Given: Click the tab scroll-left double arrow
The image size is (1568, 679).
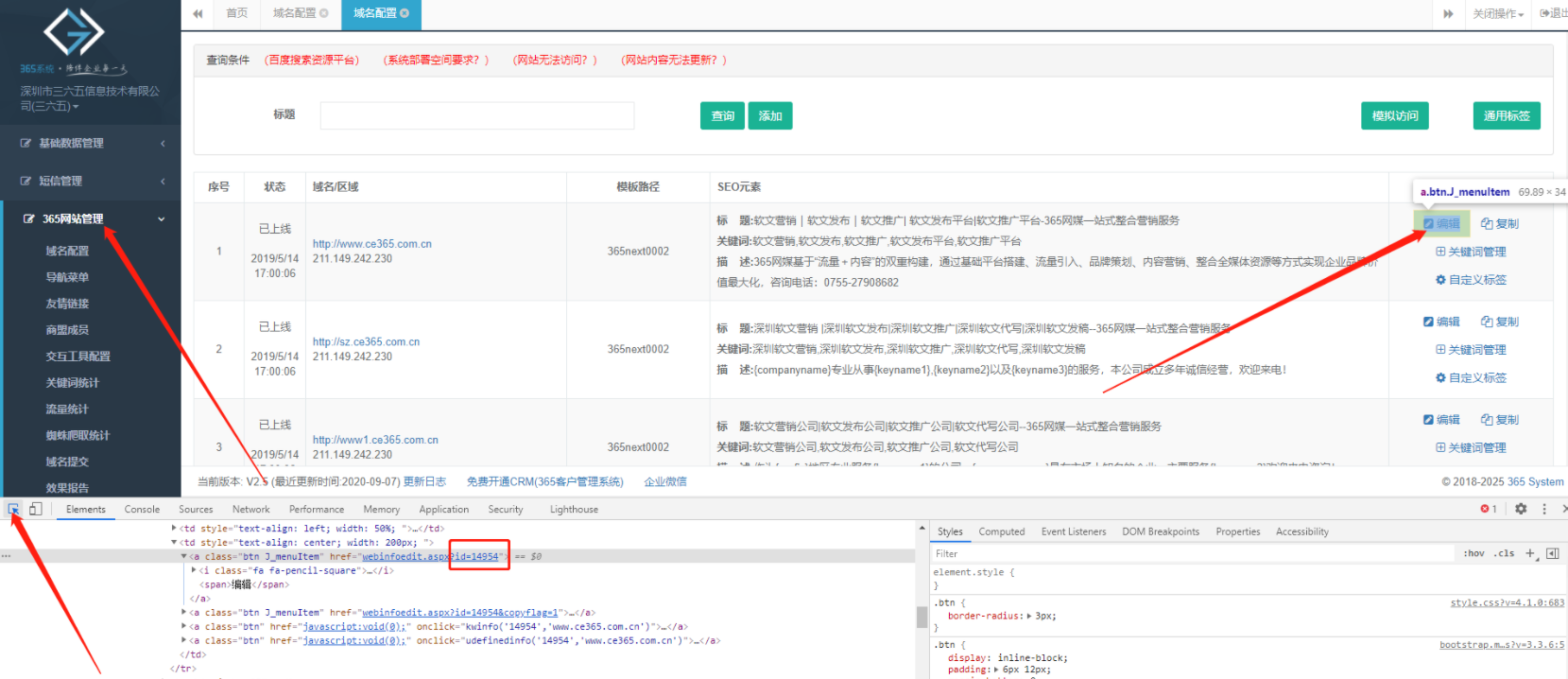Looking at the screenshot, I should point(198,13).
